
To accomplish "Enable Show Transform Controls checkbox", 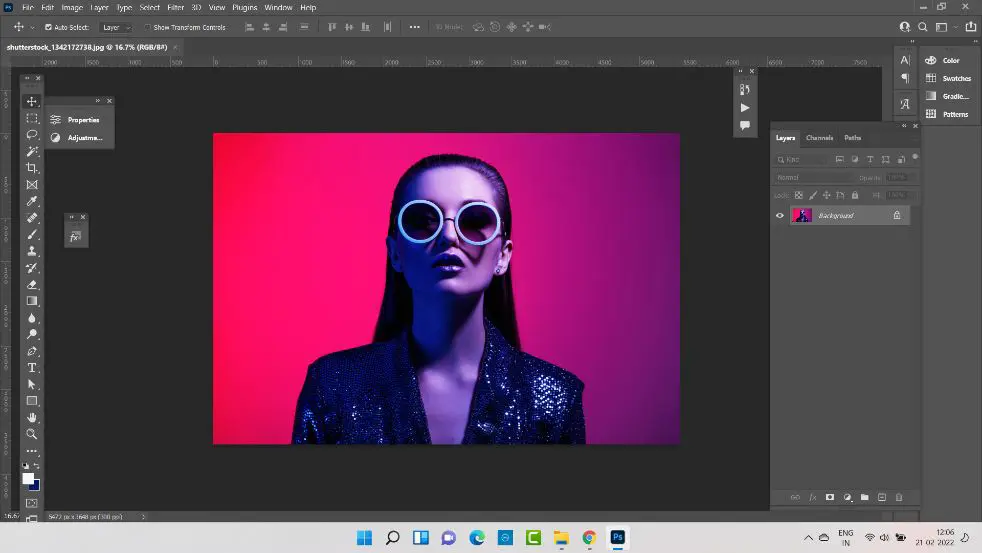I will (148, 27).
